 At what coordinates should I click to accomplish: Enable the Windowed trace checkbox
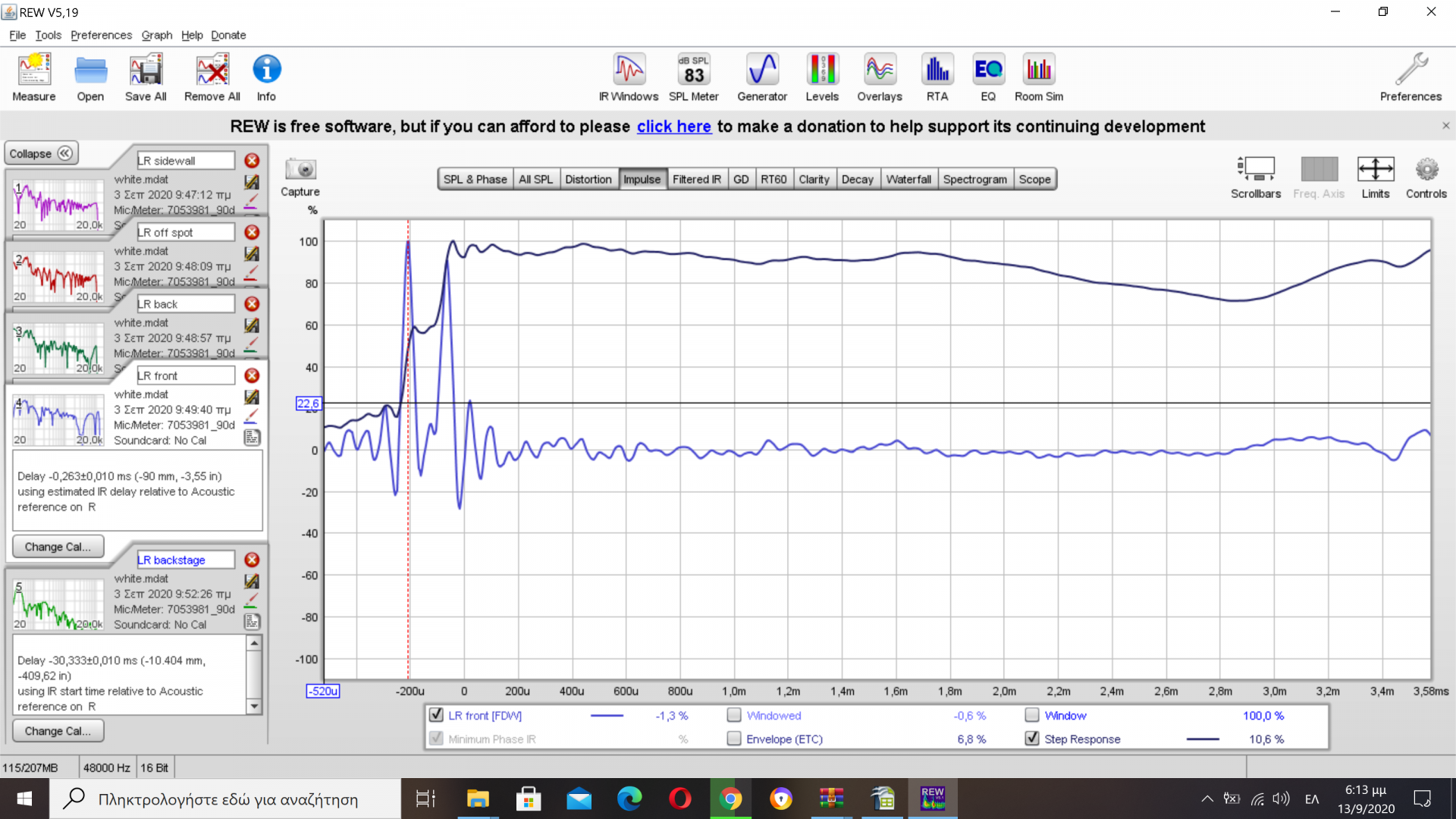[x=734, y=714]
